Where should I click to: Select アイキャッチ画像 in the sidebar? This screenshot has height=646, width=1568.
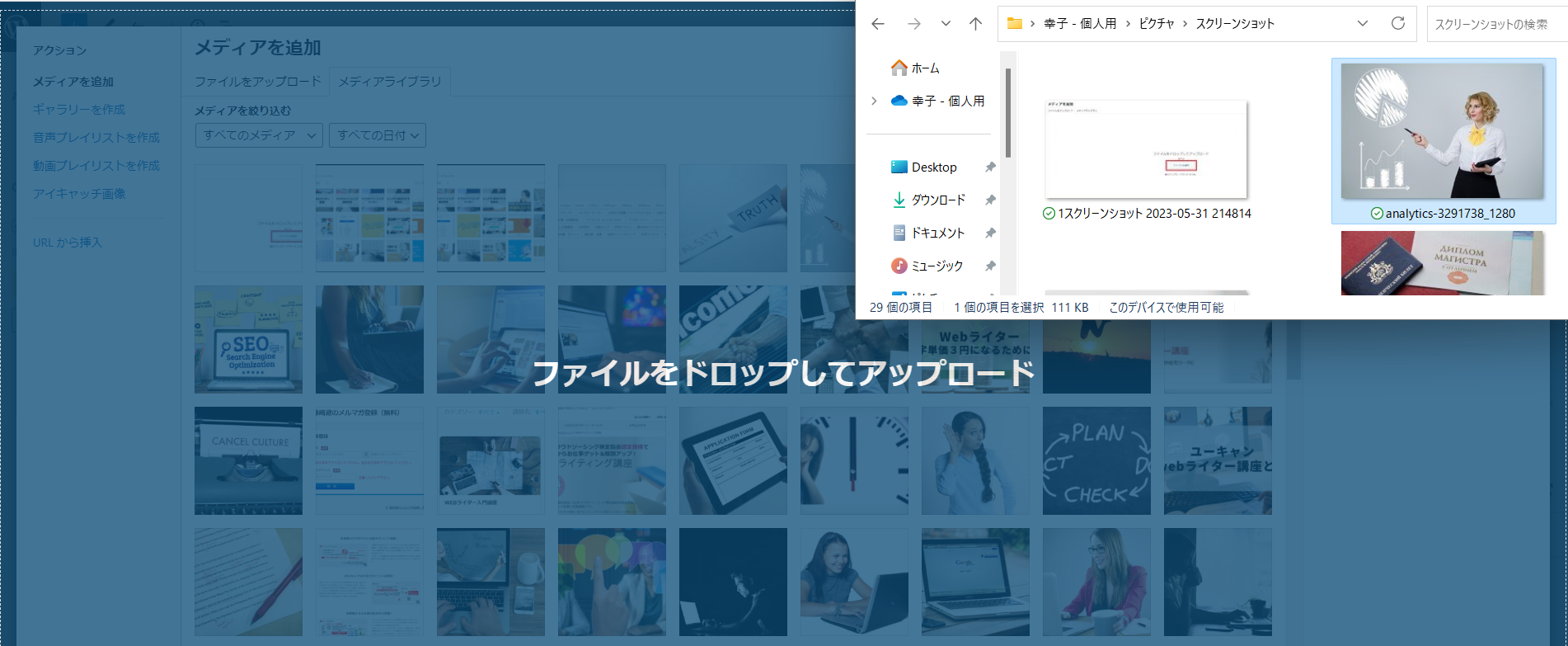[79, 193]
